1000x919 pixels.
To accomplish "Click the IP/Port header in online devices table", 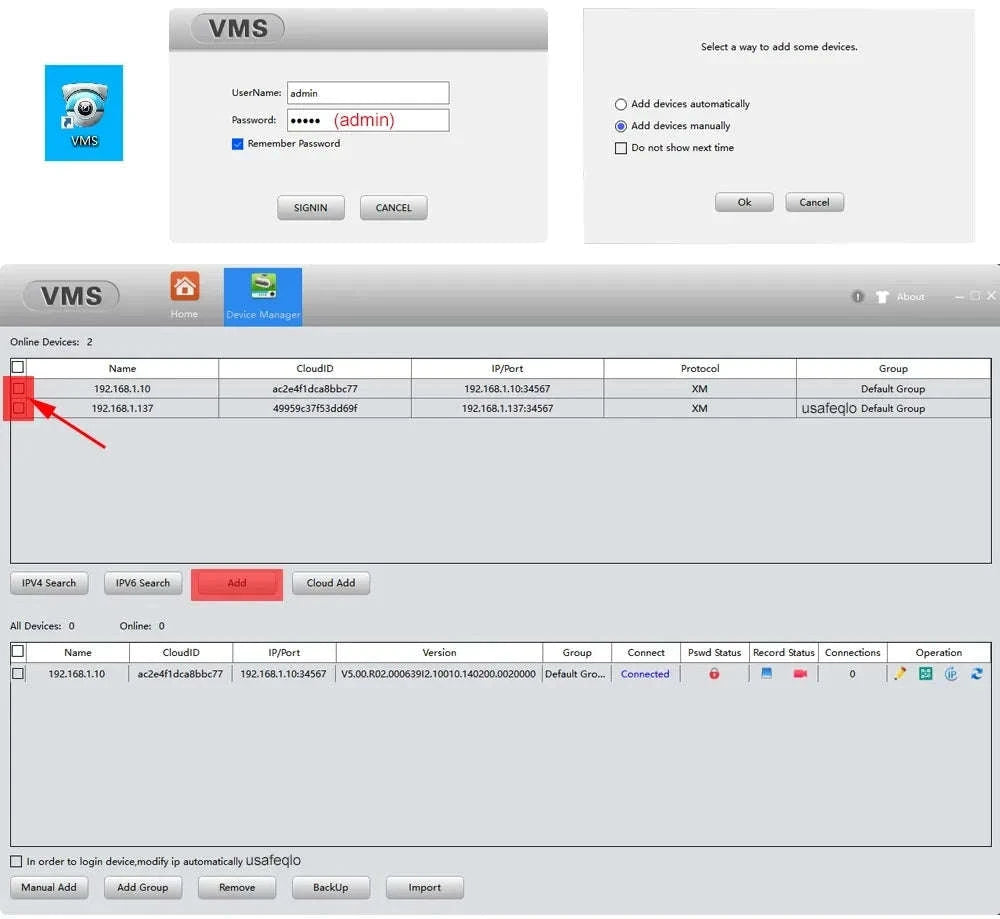I will (x=507, y=369).
